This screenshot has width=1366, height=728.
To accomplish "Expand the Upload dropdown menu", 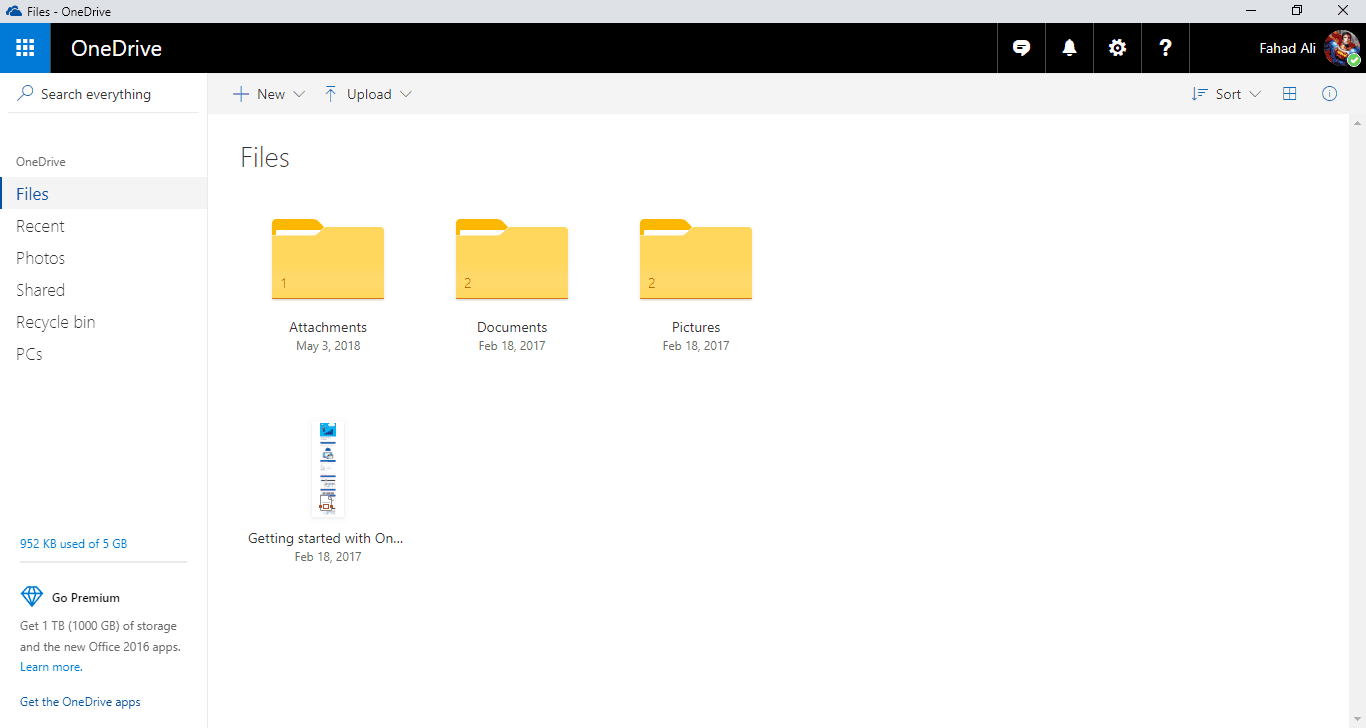I will 405,94.
